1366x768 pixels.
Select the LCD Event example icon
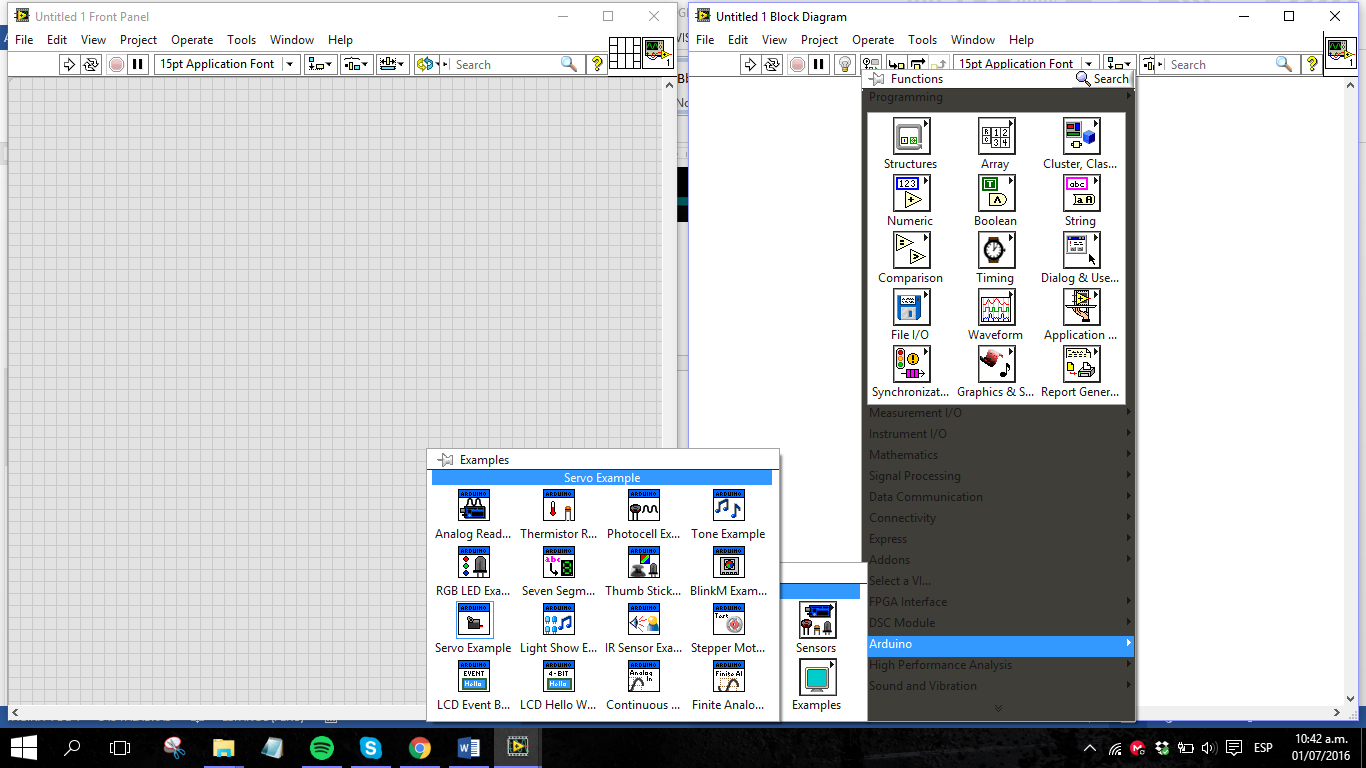point(474,678)
